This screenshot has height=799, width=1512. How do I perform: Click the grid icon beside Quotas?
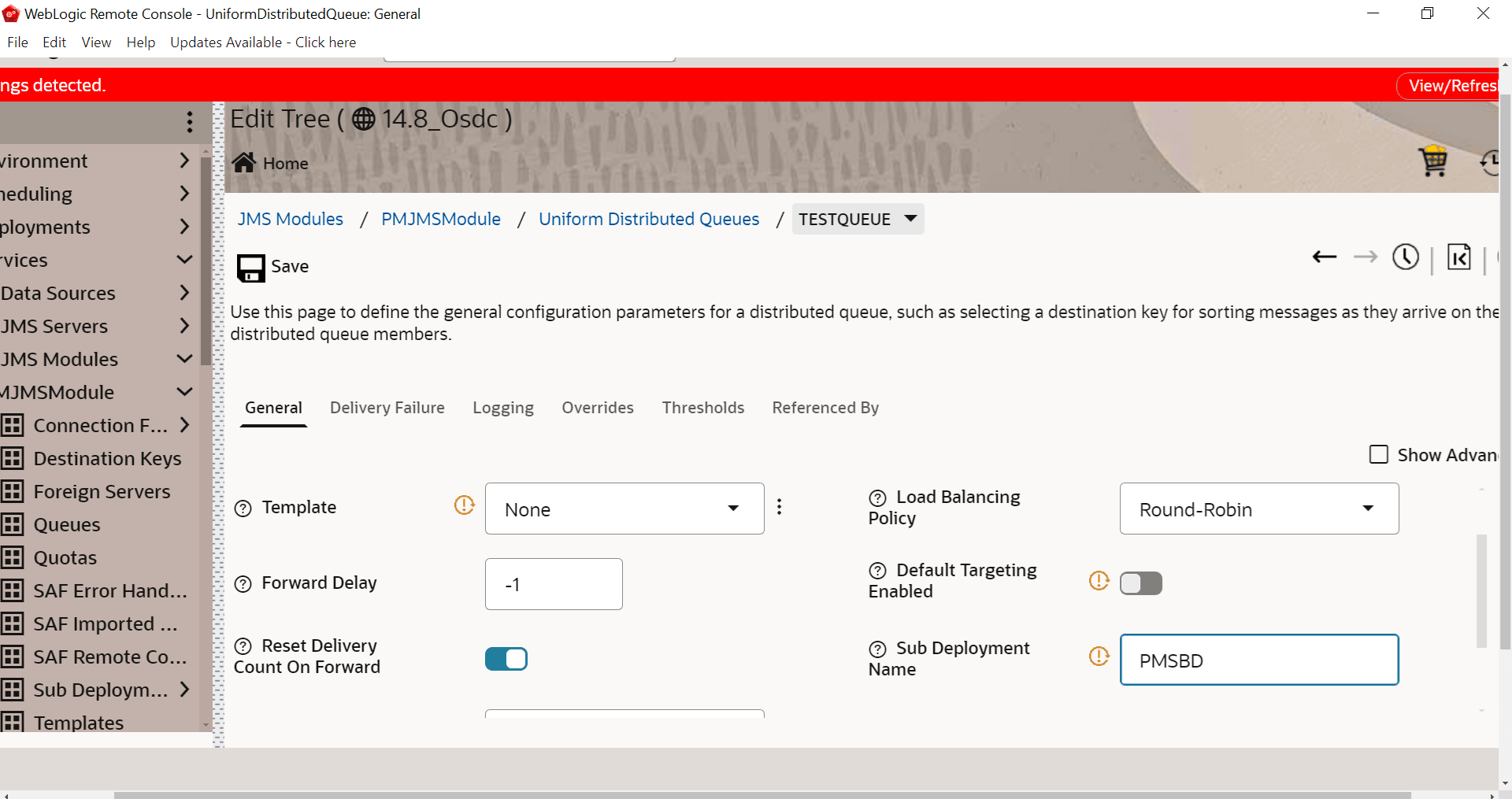point(12,557)
